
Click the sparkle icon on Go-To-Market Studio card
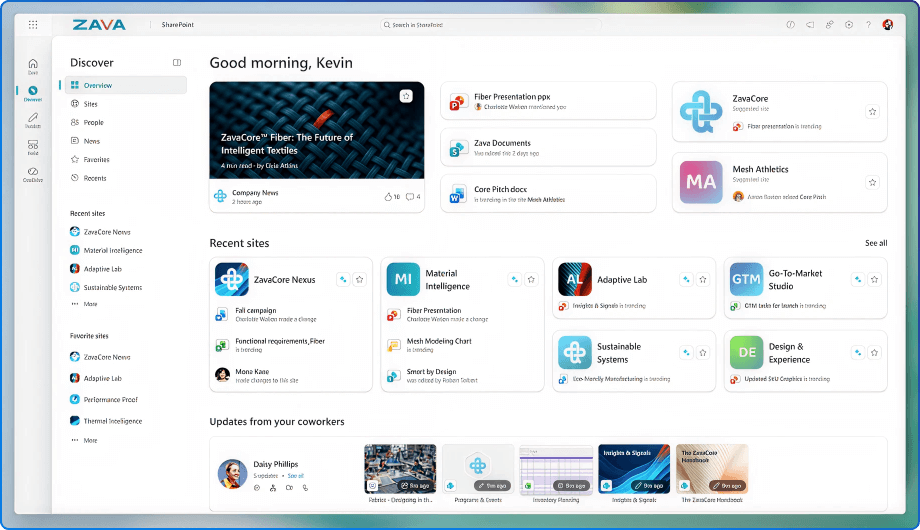[858, 279]
